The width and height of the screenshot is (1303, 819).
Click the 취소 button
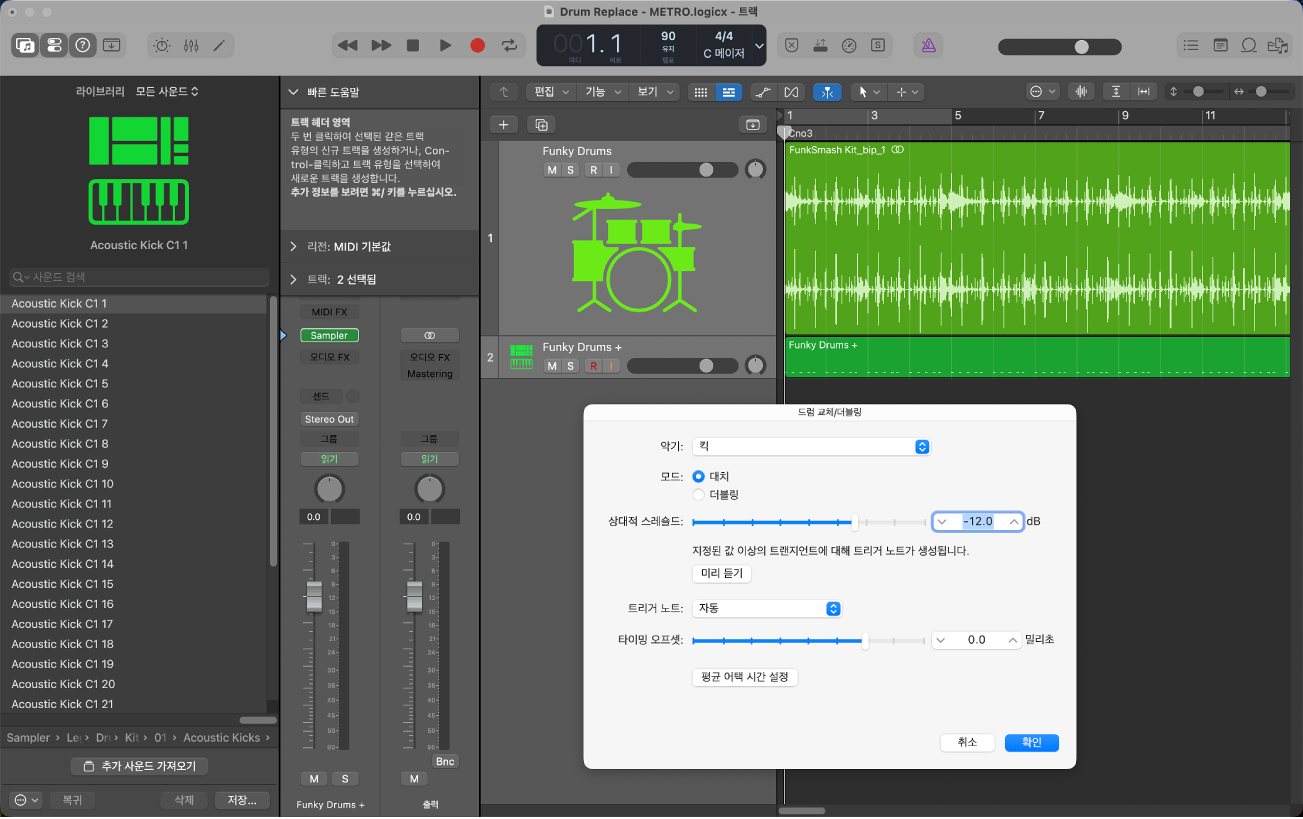(x=967, y=742)
